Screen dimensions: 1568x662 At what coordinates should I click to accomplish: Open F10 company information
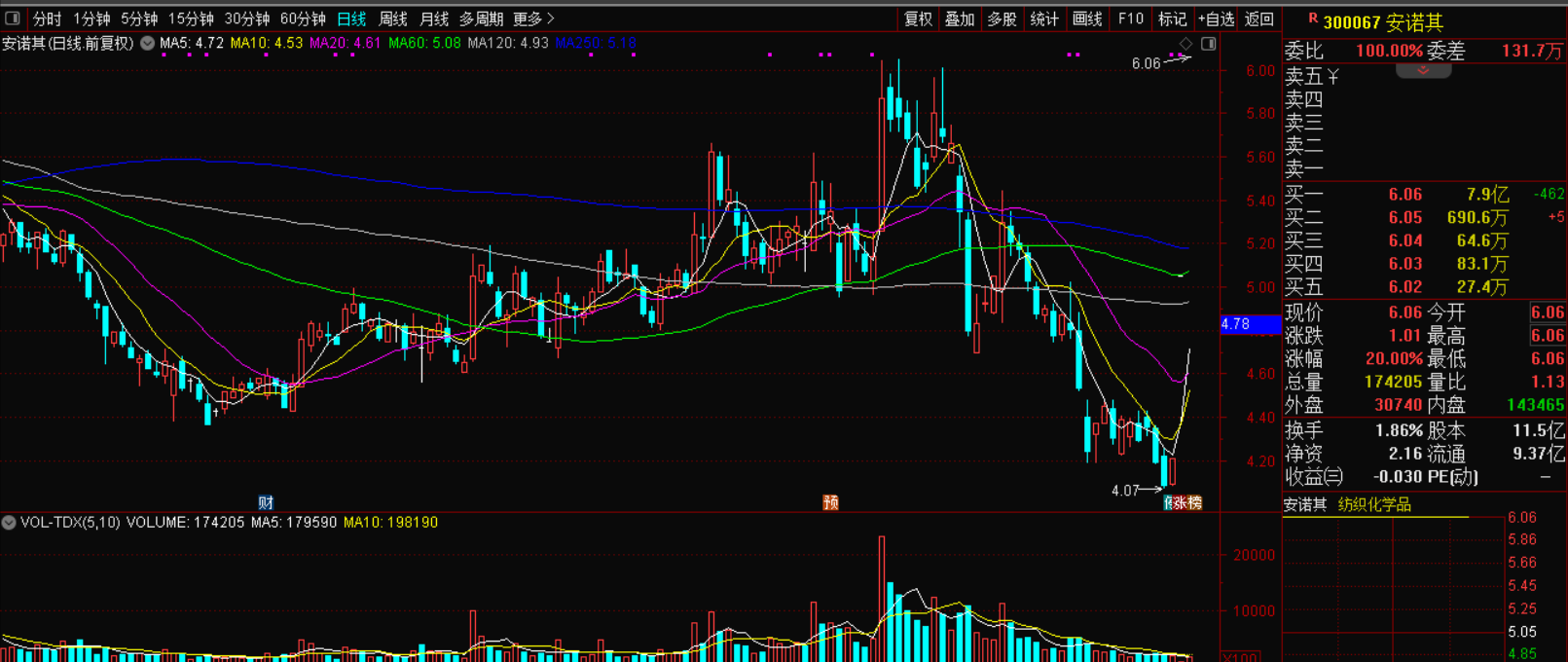tap(1130, 18)
